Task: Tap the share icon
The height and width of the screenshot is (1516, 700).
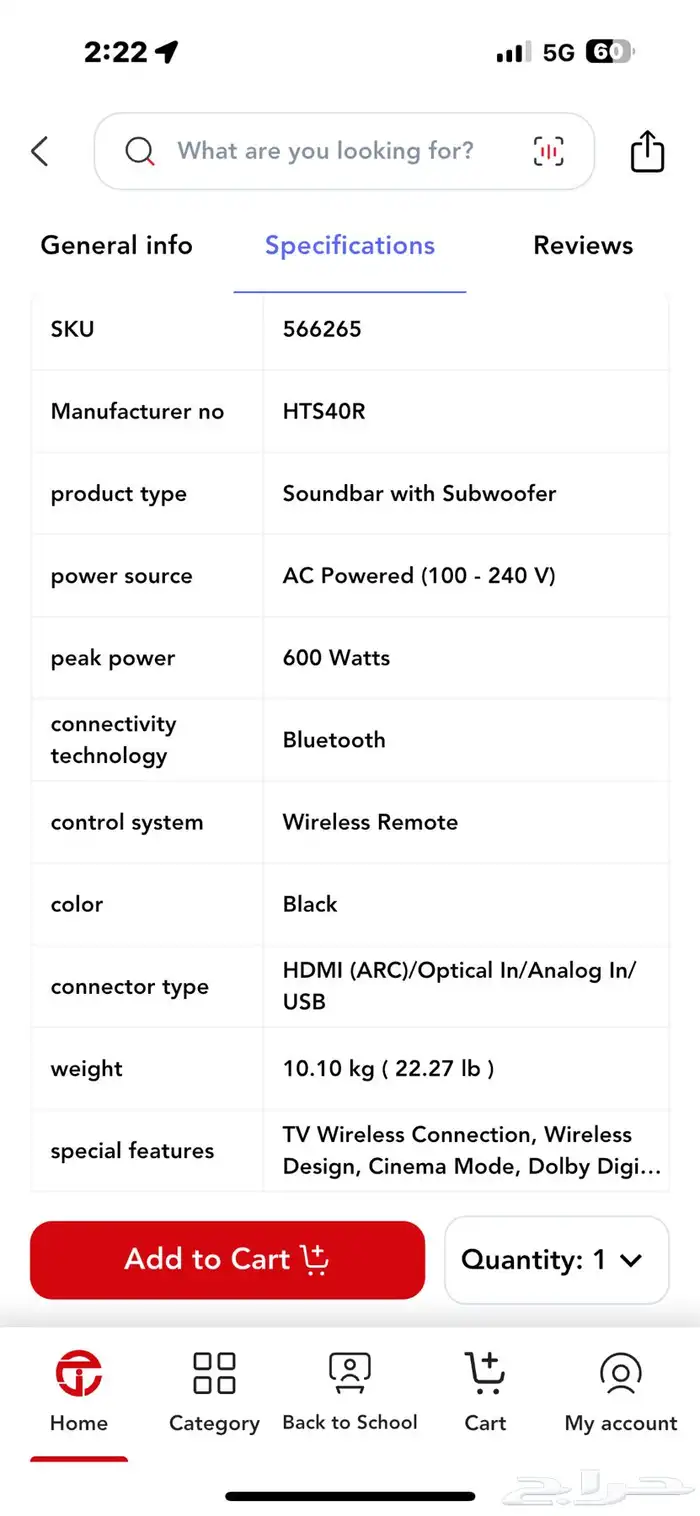Action: [647, 152]
